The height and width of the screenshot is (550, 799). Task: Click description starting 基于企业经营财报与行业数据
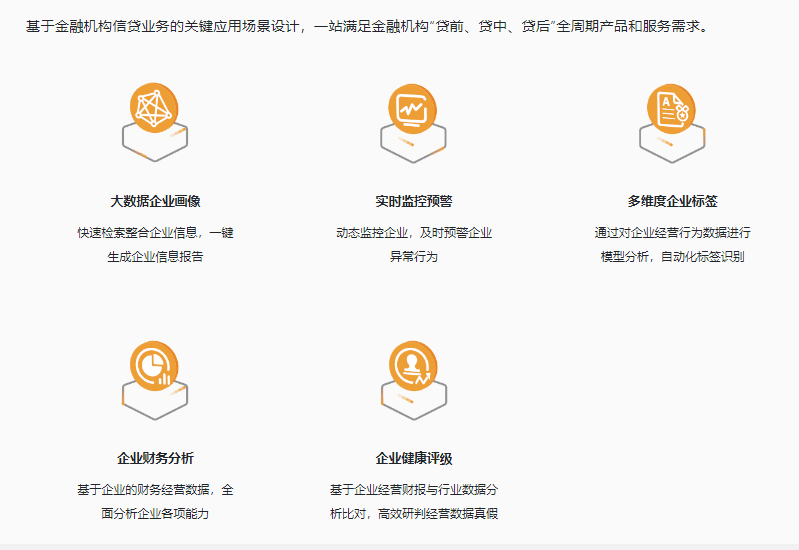(x=414, y=501)
